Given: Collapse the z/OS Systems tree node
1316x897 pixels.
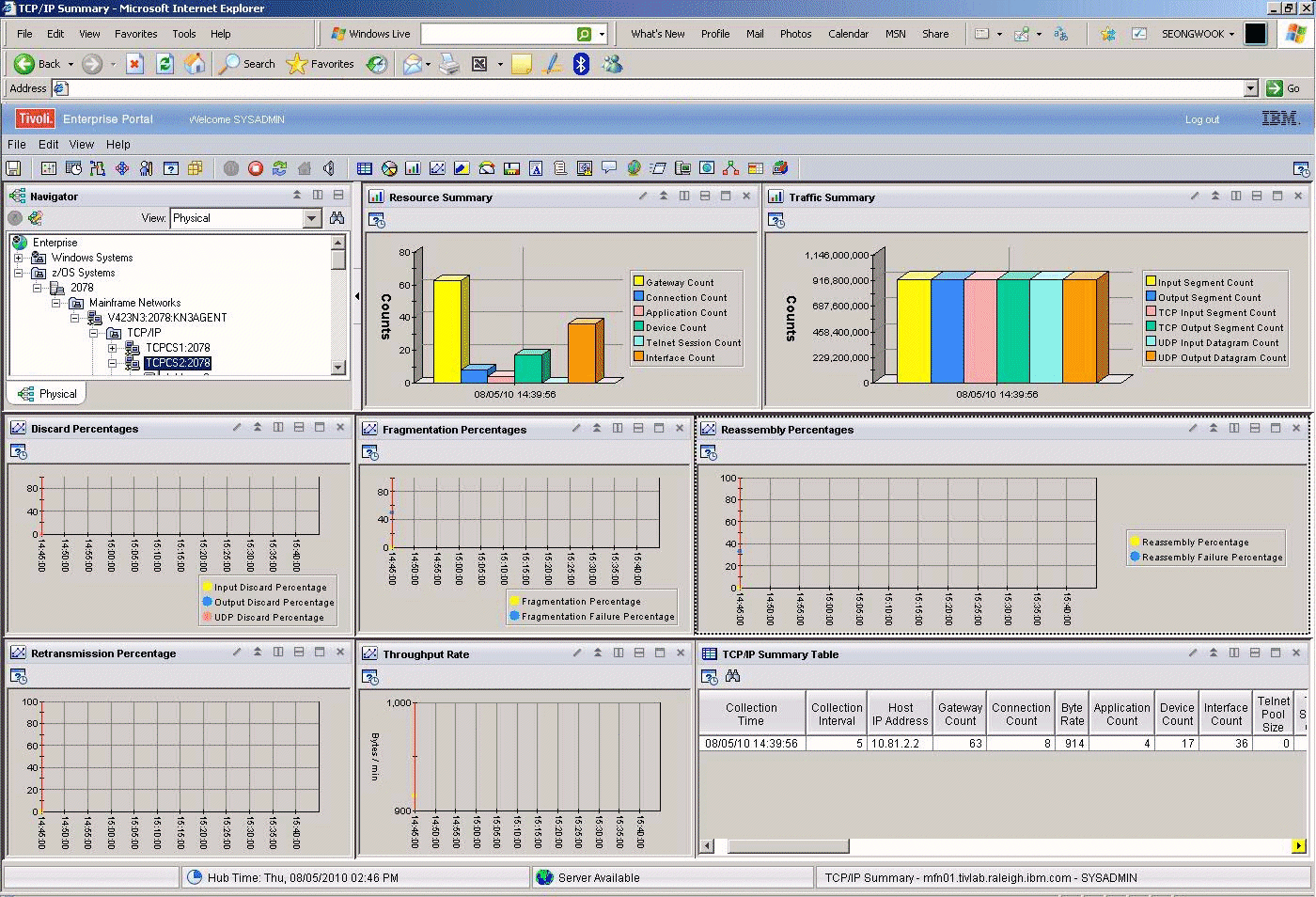Looking at the screenshot, I should 19,273.
